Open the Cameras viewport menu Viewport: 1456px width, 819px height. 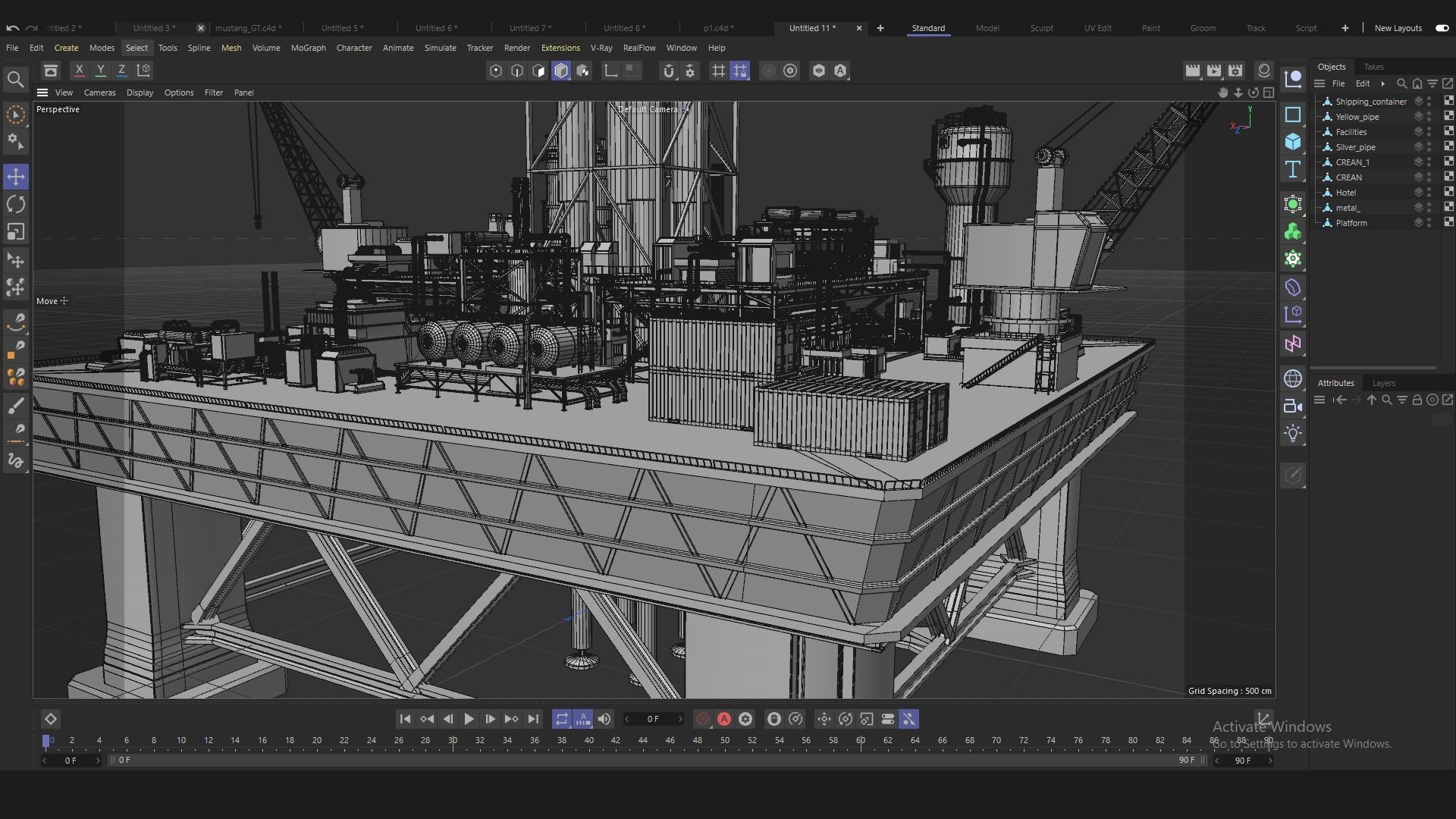(99, 93)
